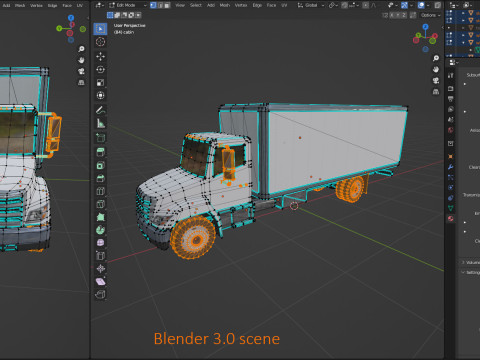Click the zoom magnifier in right viewport
Viewport: 480px width, 360px height.
pos(436,58)
